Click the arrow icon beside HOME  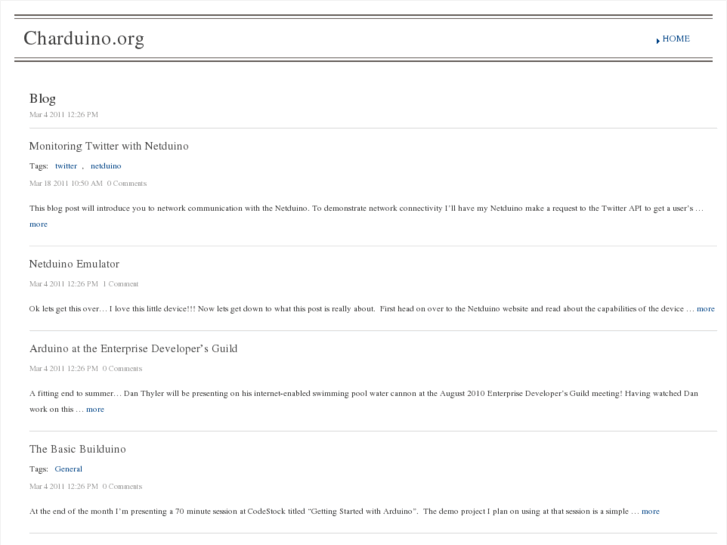point(658,41)
